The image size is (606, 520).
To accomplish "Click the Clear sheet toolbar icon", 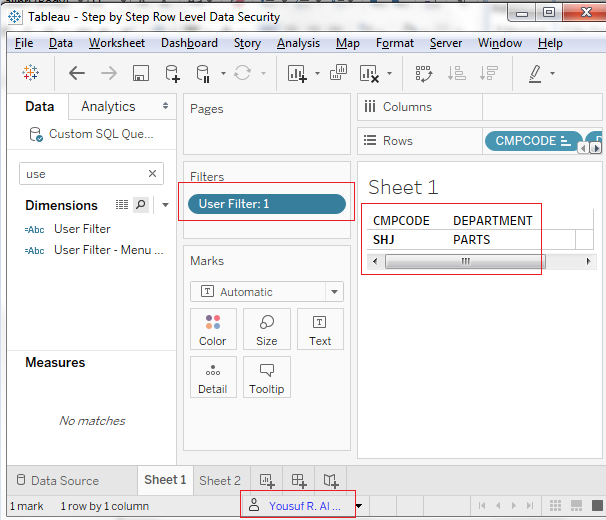I will point(369,73).
